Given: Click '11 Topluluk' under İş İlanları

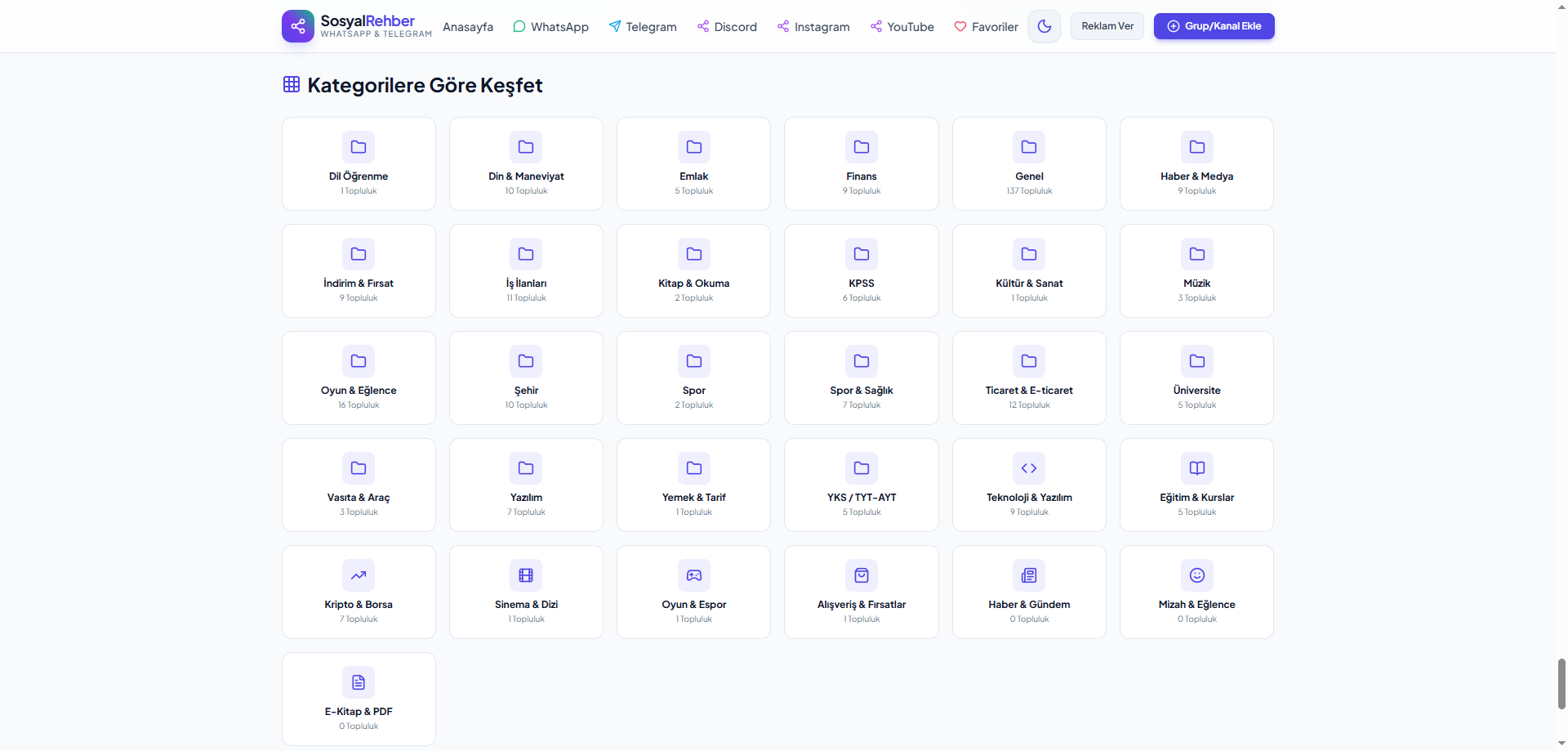Looking at the screenshot, I should (x=526, y=298).
